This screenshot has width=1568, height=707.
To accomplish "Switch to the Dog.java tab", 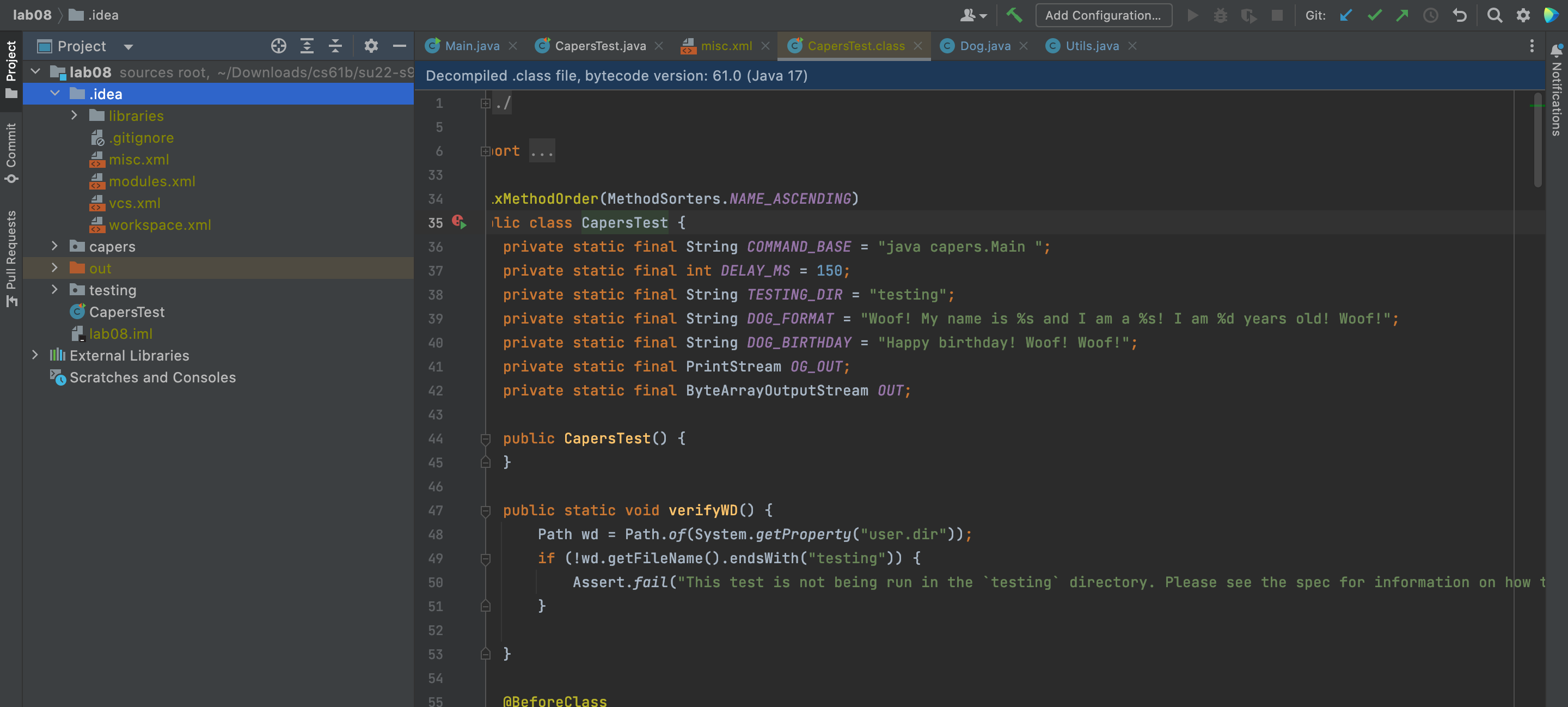I will pyautogui.click(x=984, y=46).
